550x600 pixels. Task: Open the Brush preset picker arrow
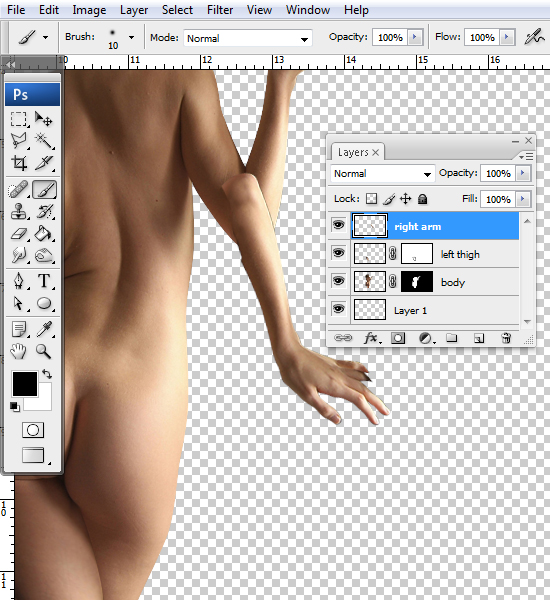click(131, 38)
